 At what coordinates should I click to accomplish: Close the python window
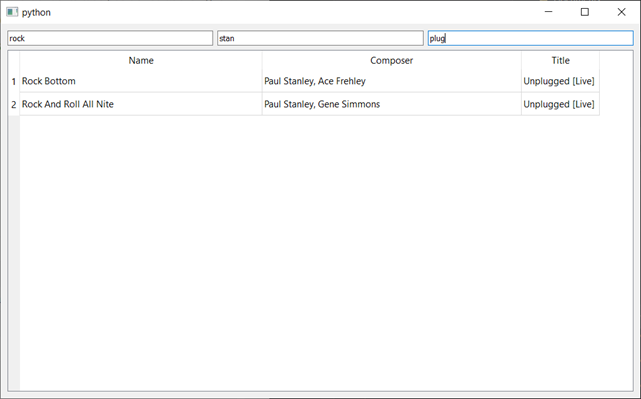point(621,12)
